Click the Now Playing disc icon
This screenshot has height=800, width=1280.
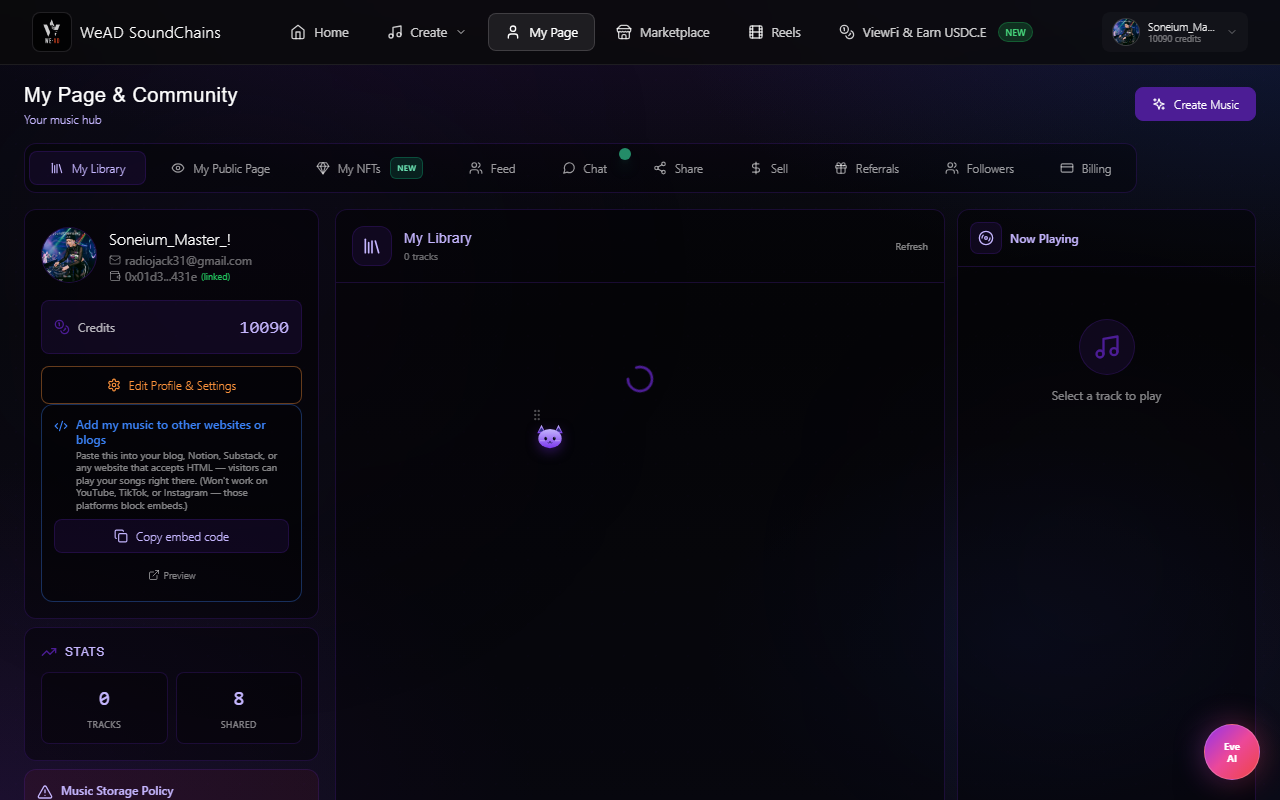(986, 238)
